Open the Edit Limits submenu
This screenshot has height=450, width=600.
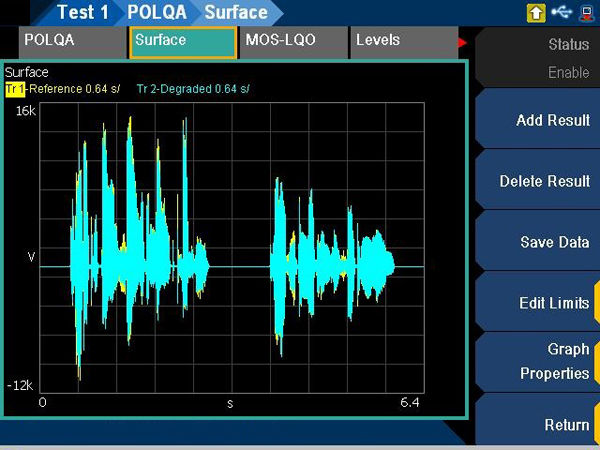[x=538, y=303]
